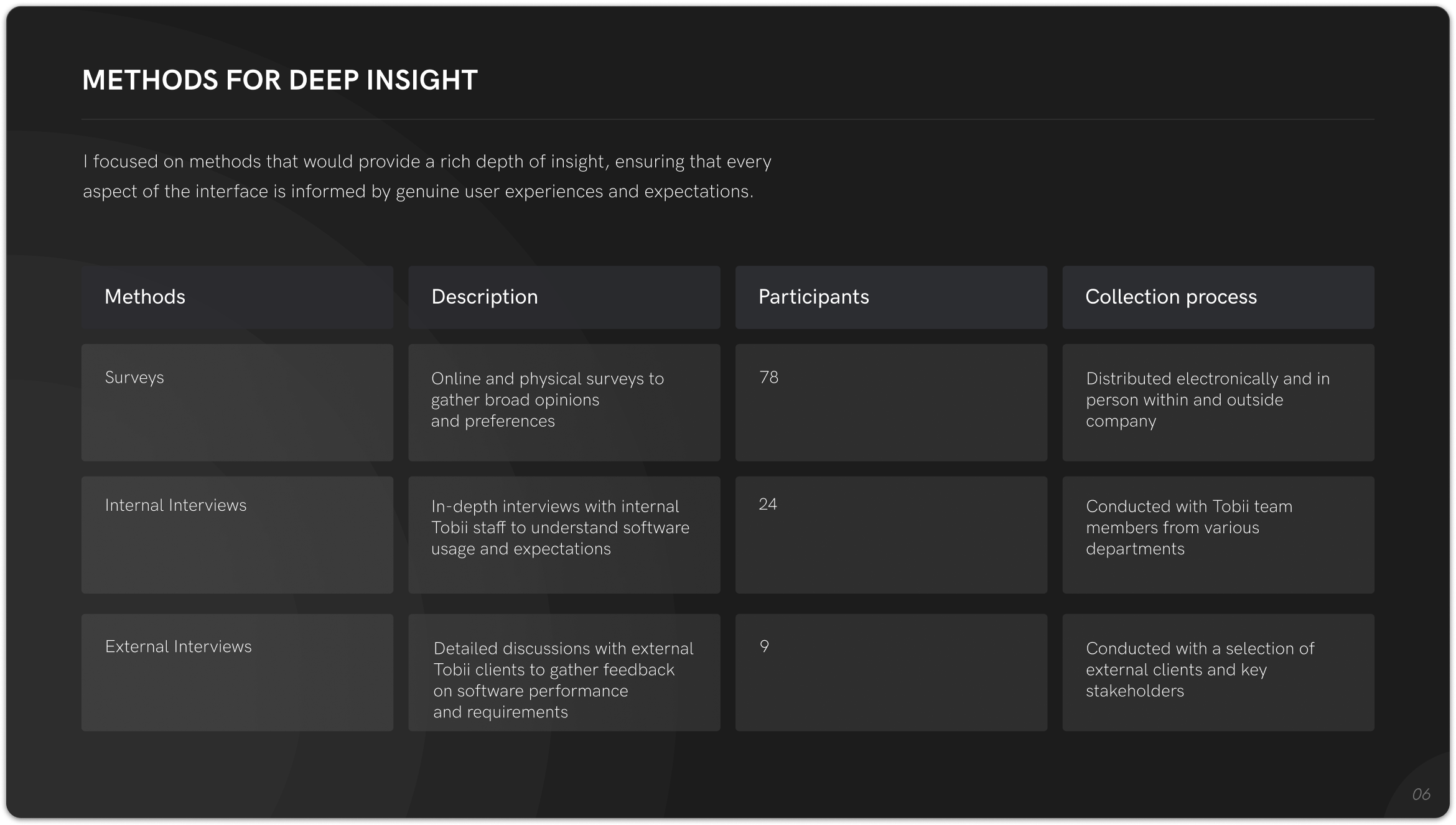Click the external clients and stakeholders cell

(1200, 669)
